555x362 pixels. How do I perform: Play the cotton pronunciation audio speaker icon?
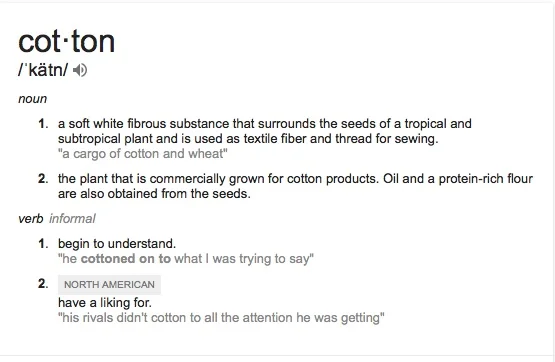(80, 70)
